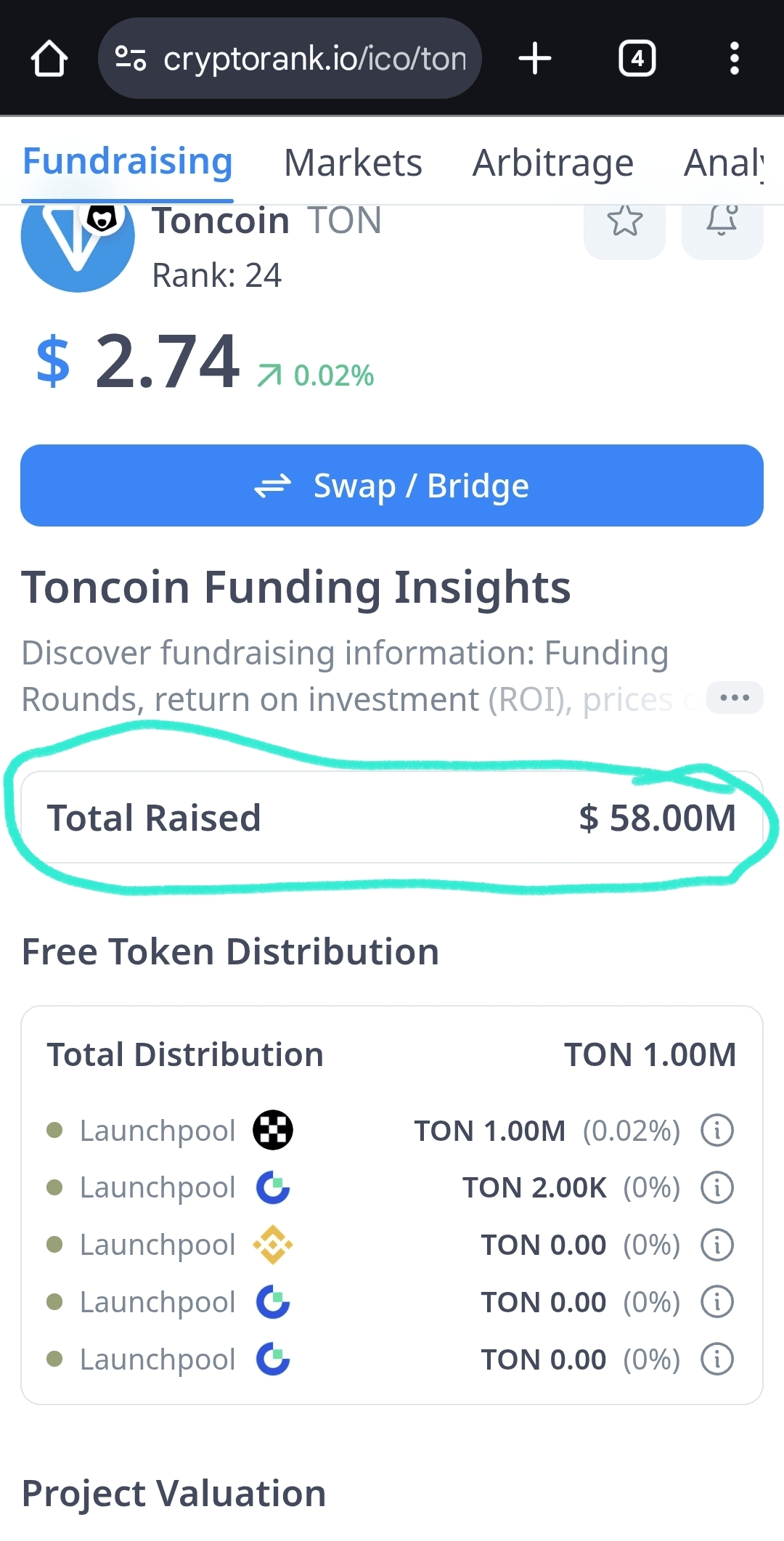
Task: Open the tab switcher showing 4 tabs
Action: coord(637,59)
